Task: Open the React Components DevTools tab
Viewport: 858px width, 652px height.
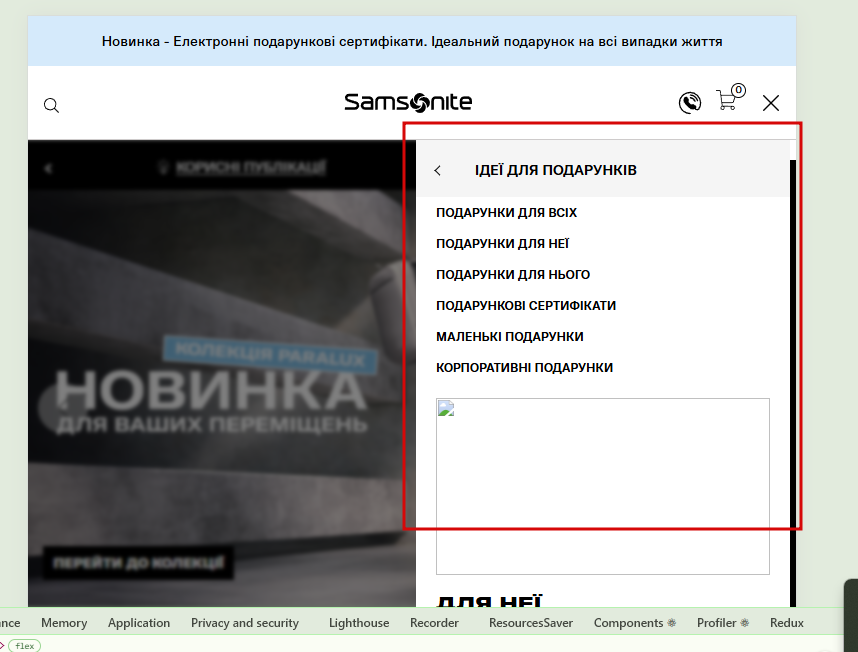Action: [635, 622]
